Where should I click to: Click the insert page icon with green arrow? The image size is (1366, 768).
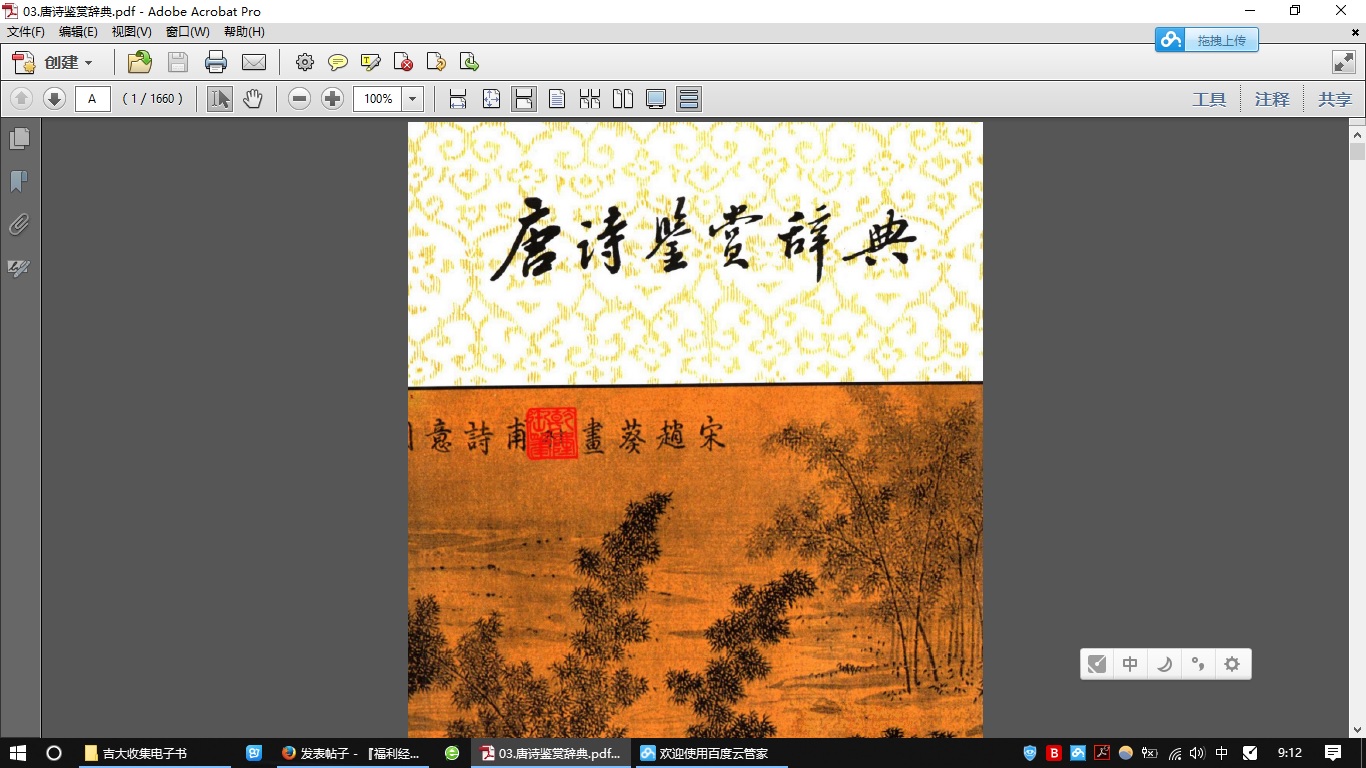click(x=469, y=62)
